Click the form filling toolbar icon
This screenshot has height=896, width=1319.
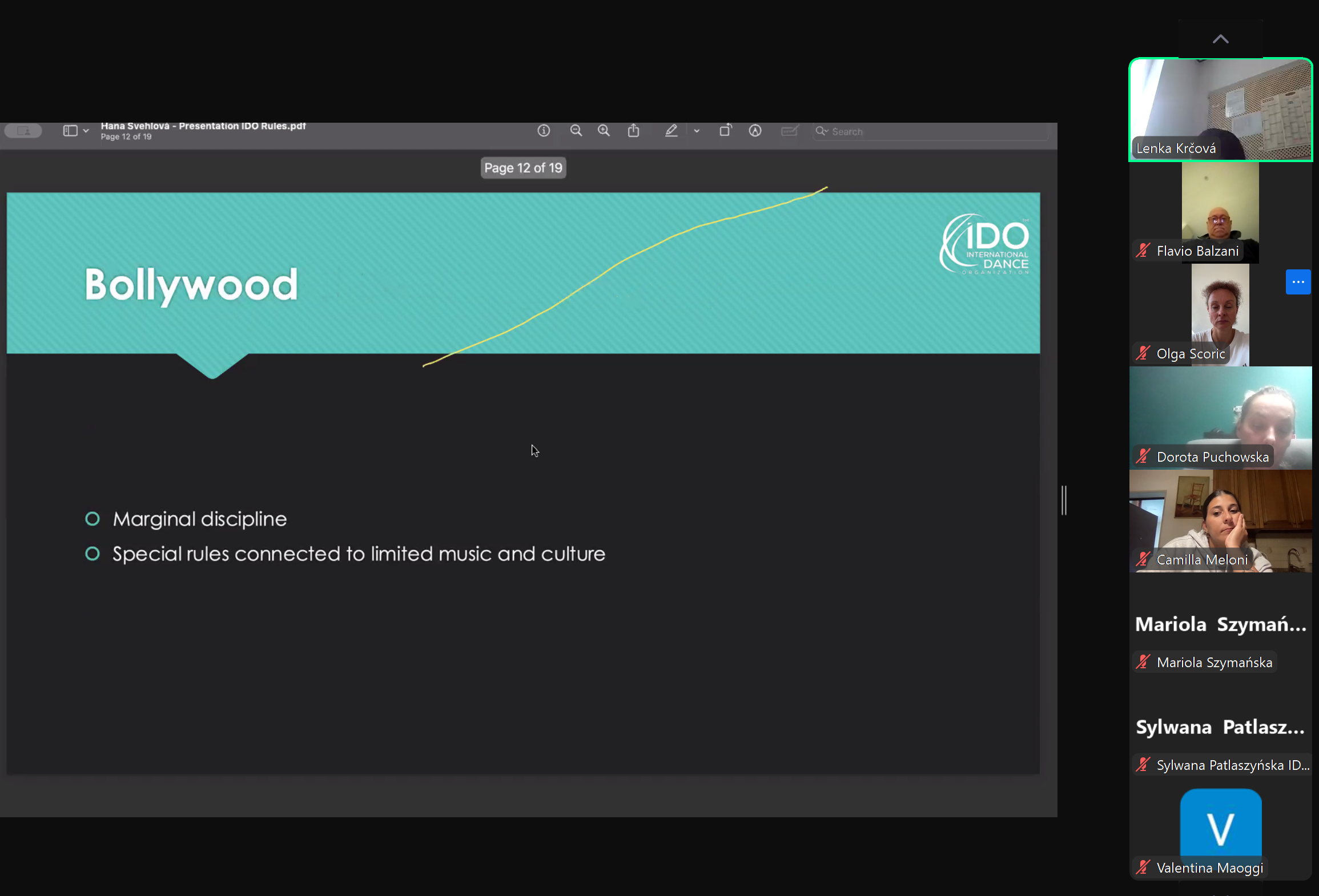789,131
